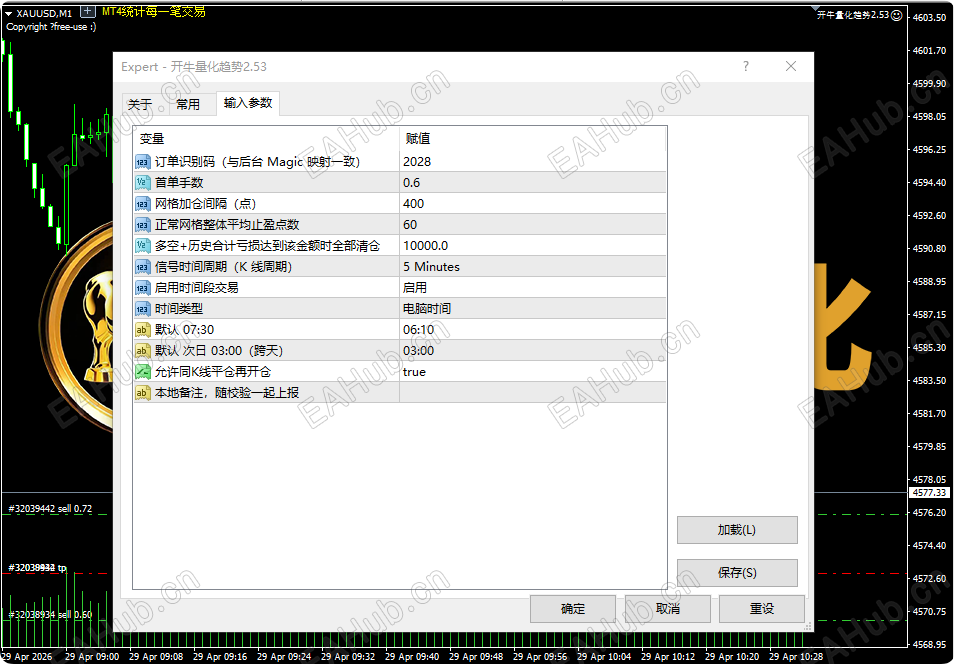Select the 正常网格整体平均止盈点数 variable name

[x=227, y=225]
